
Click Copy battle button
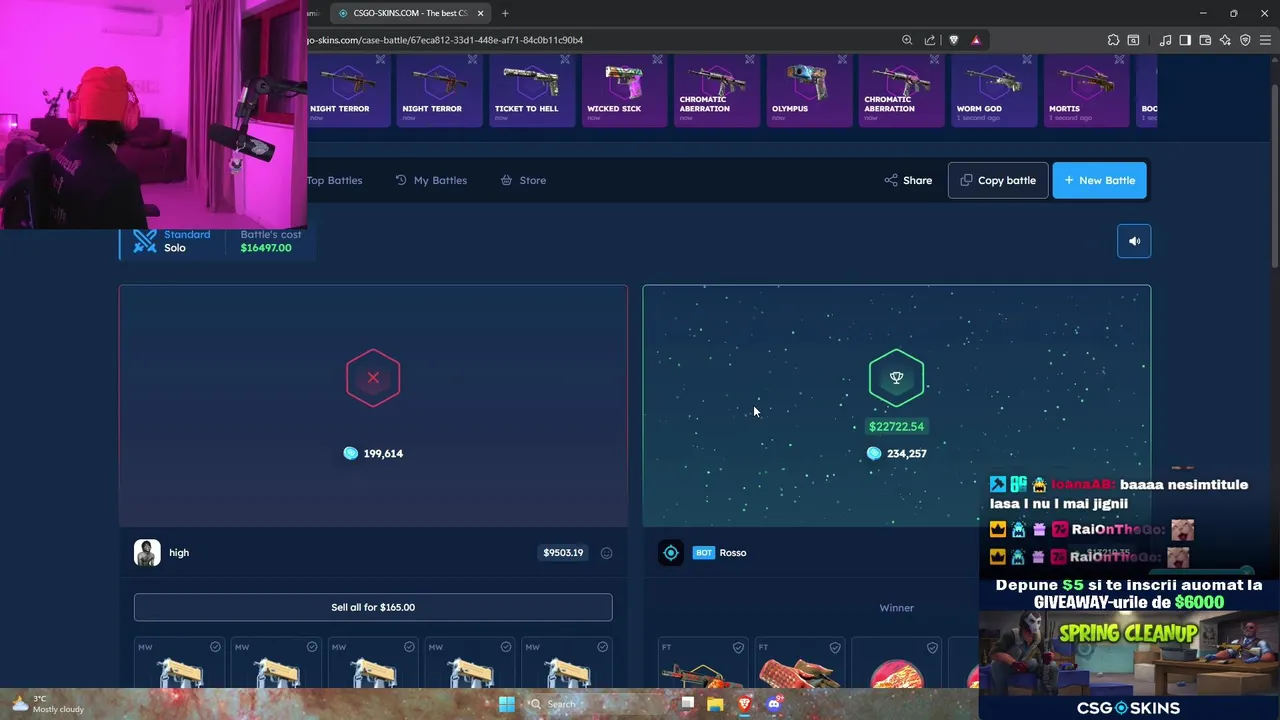pos(998,180)
